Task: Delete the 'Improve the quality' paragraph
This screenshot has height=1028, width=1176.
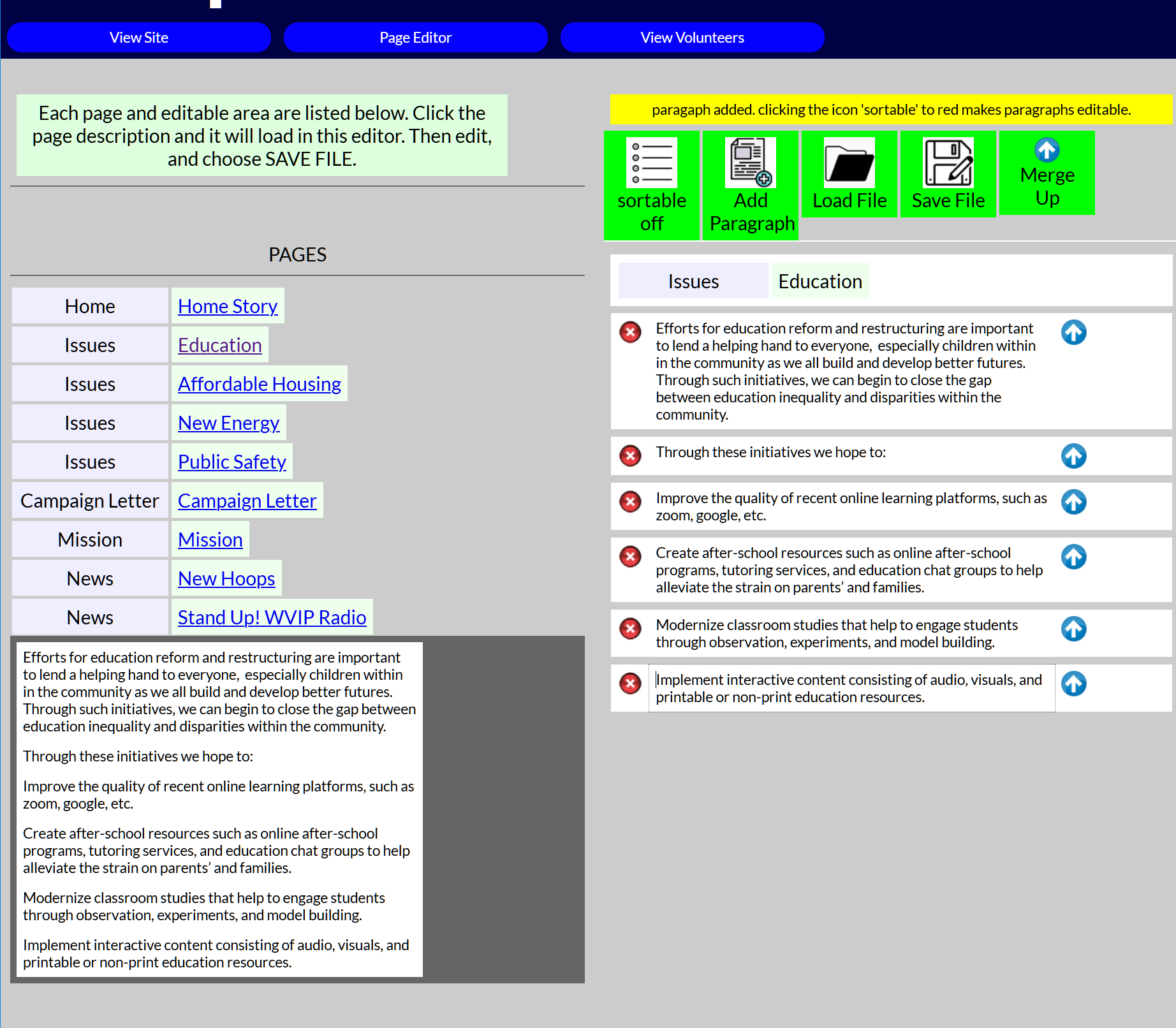Action: pyautogui.click(x=630, y=502)
